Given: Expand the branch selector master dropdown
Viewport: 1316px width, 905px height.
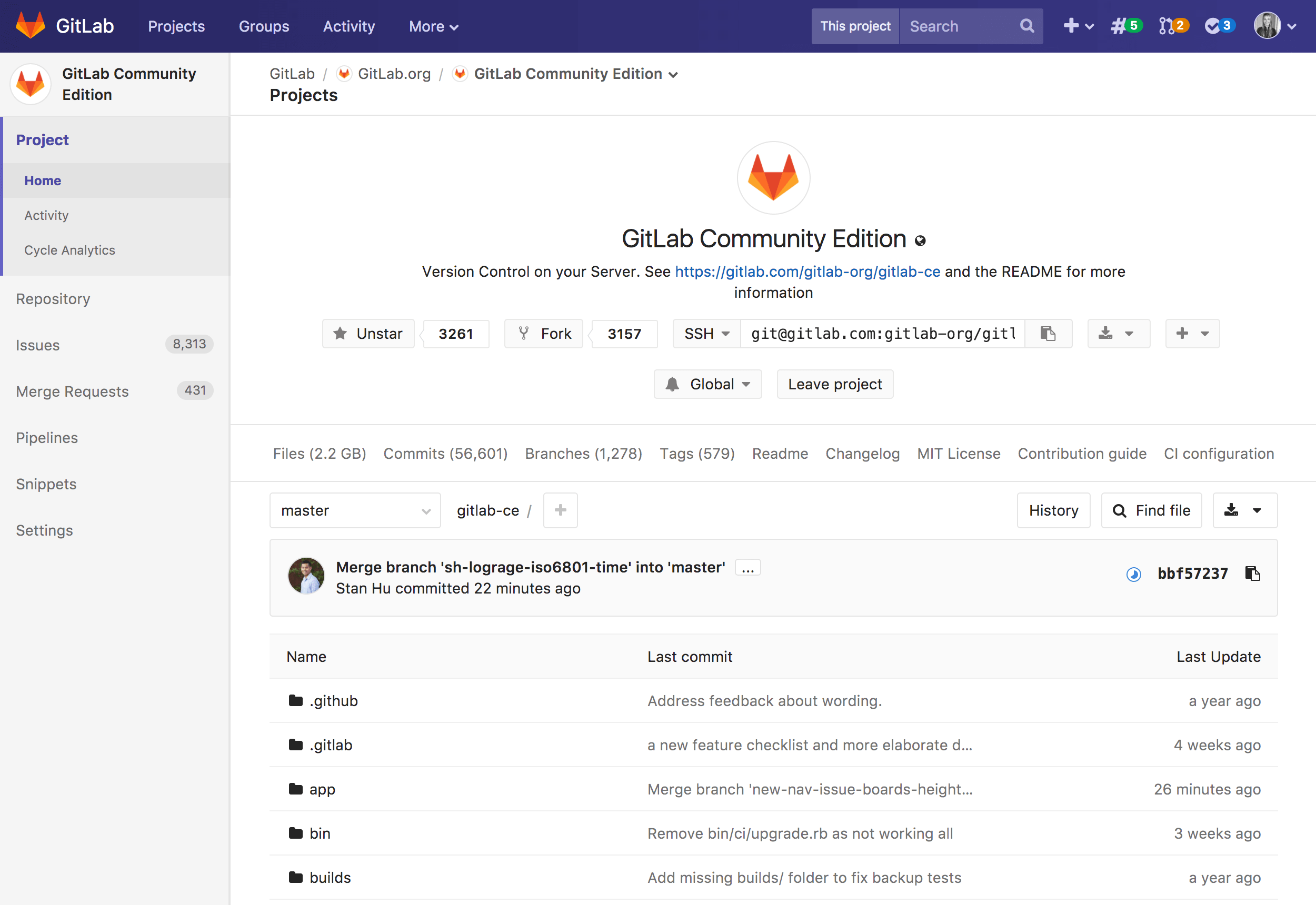Looking at the screenshot, I should pos(354,510).
